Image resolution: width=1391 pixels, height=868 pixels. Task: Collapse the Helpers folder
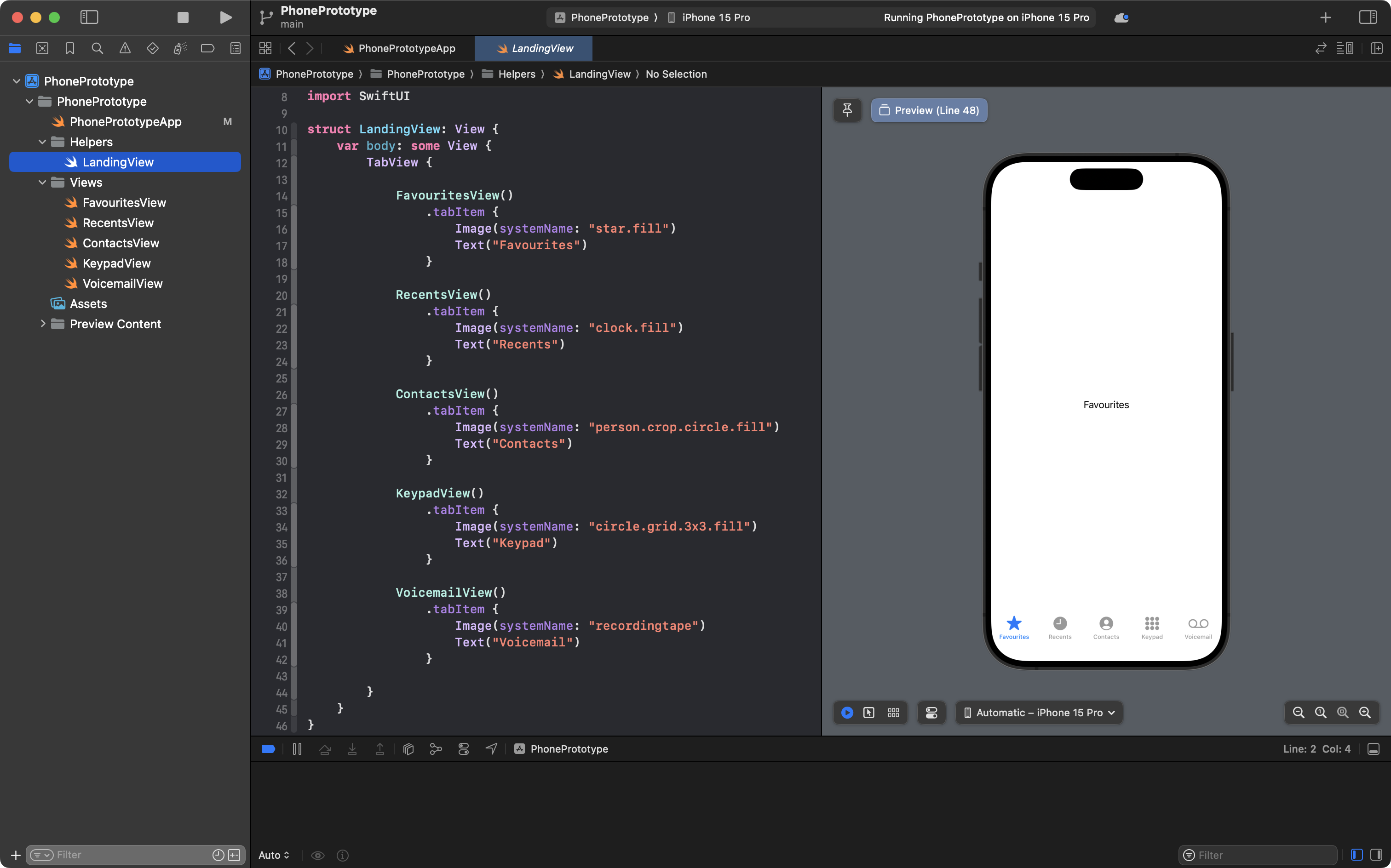pyautogui.click(x=42, y=142)
